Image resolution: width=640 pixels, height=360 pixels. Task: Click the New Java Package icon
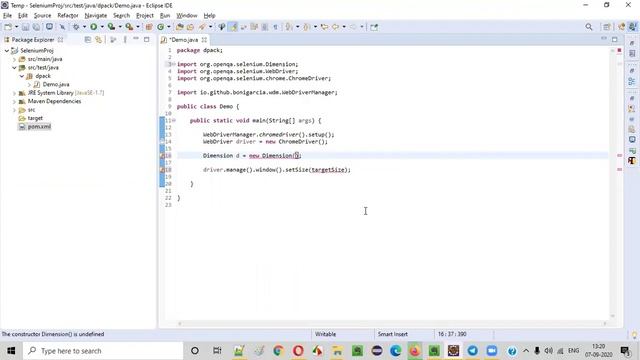[149, 27]
